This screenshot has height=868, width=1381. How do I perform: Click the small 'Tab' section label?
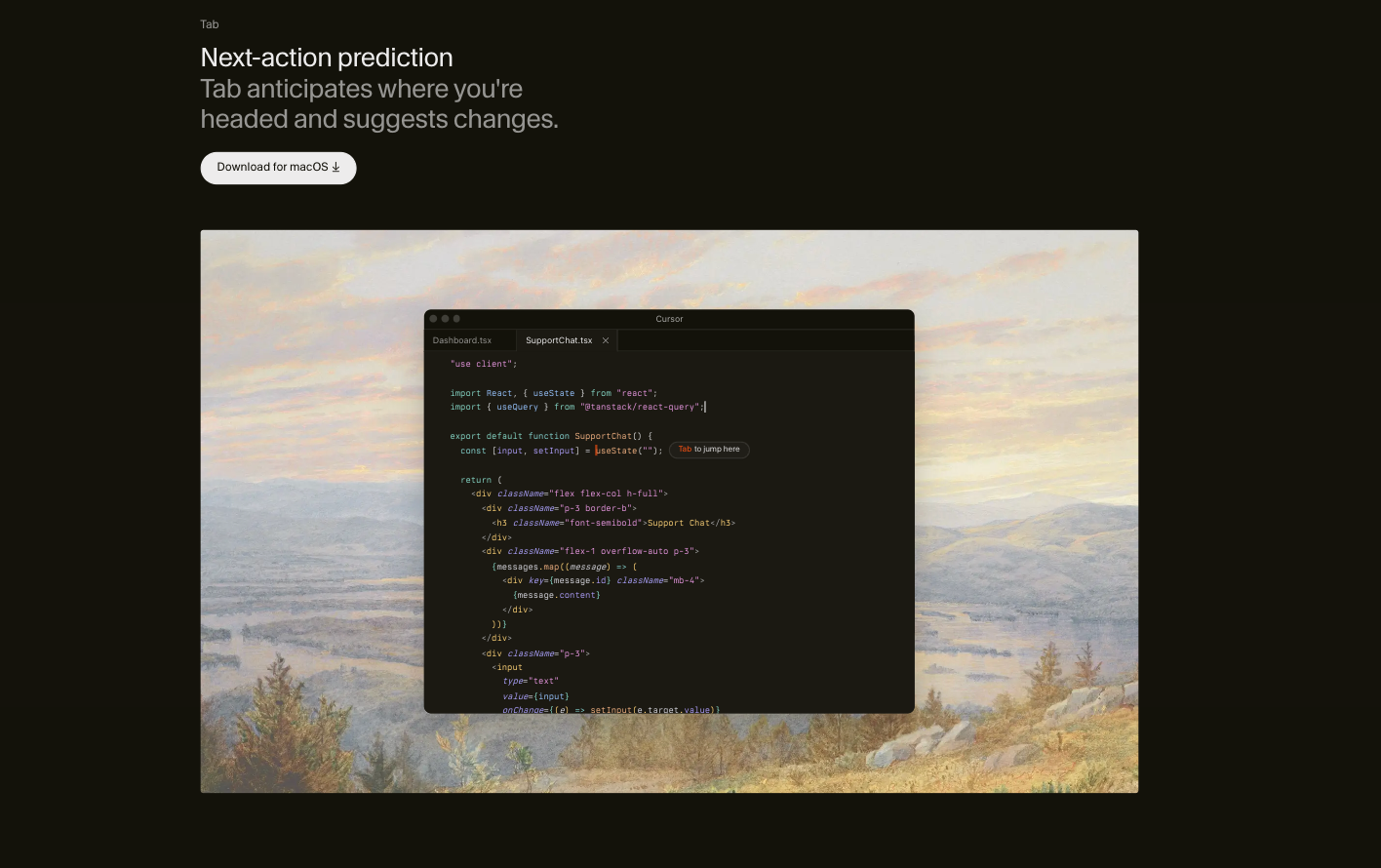pyautogui.click(x=210, y=24)
